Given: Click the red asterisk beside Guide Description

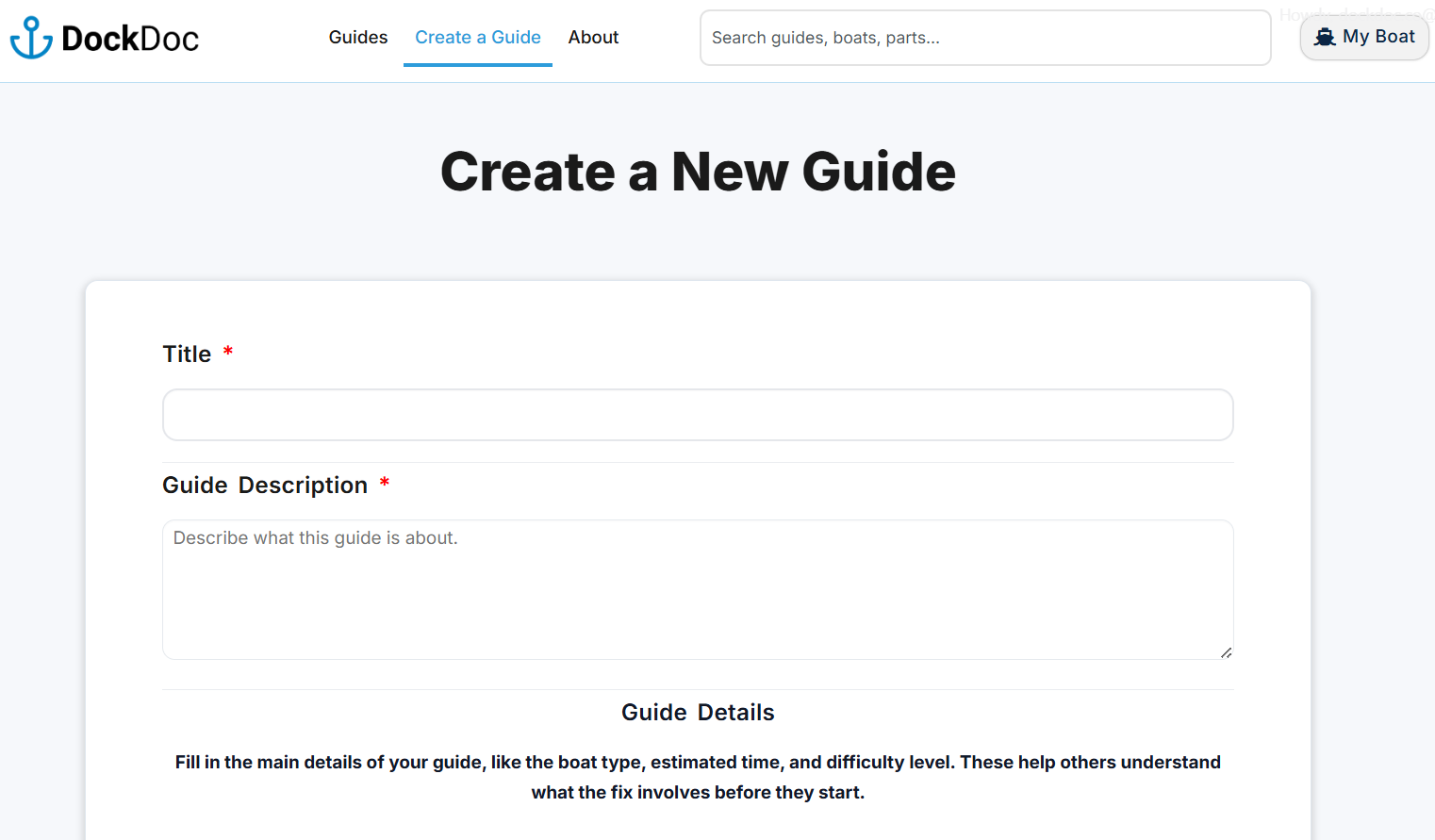Looking at the screenshot, I should tap(384, 483).
